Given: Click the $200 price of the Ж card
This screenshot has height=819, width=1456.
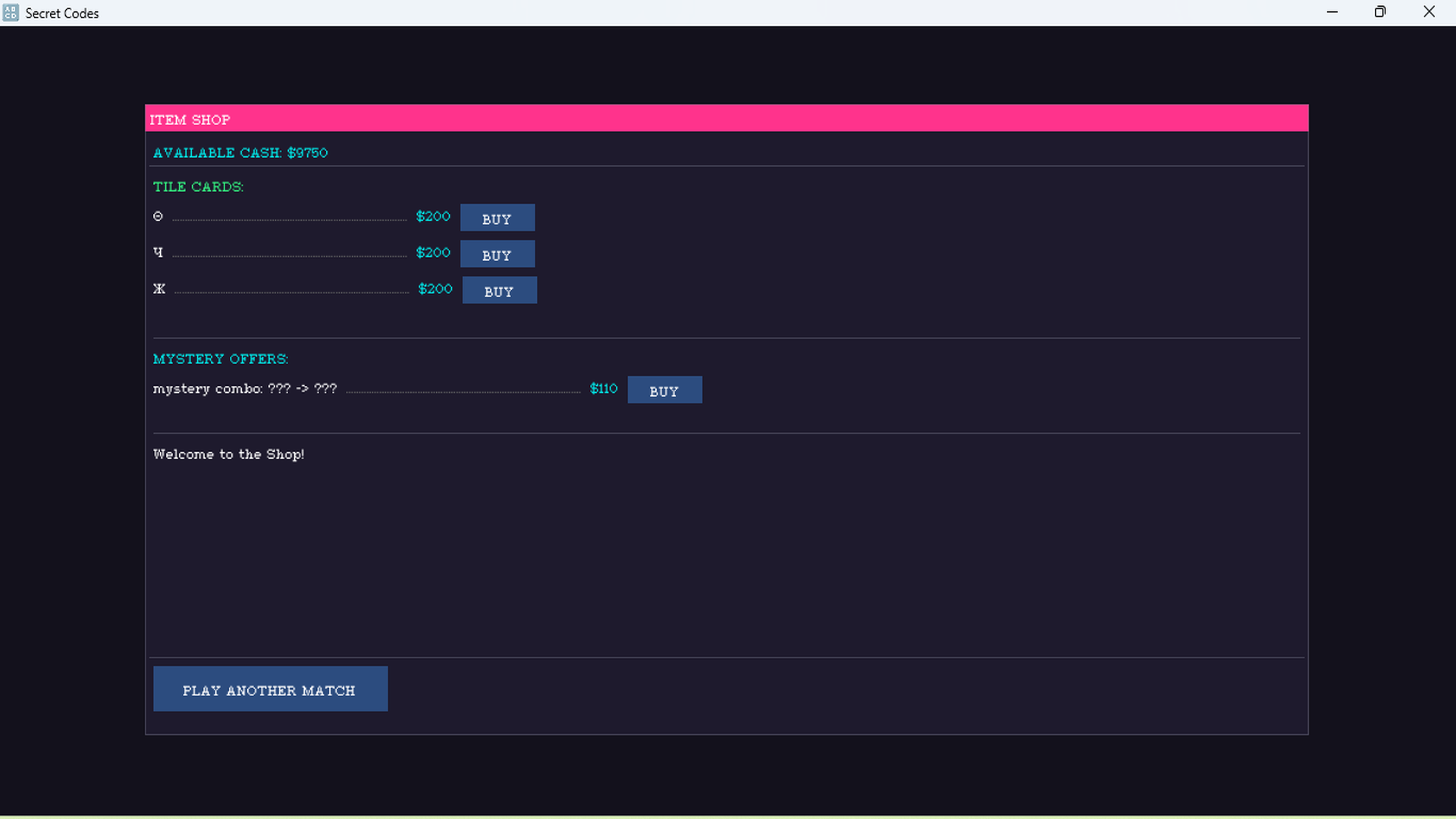Looking at the screenshot, I should click(x=435, y=289).
